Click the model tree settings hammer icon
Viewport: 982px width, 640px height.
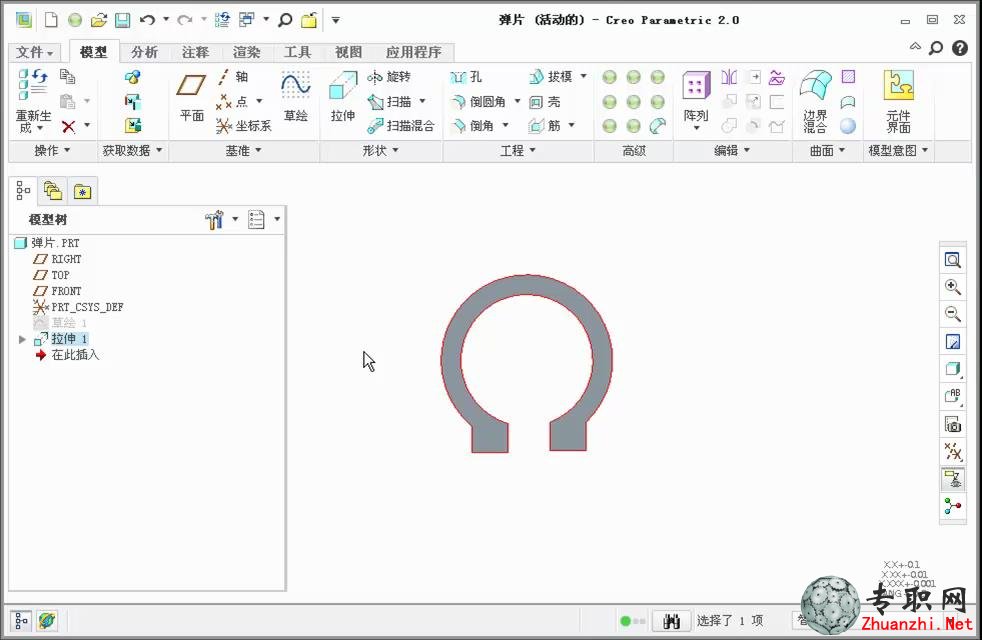214,220
